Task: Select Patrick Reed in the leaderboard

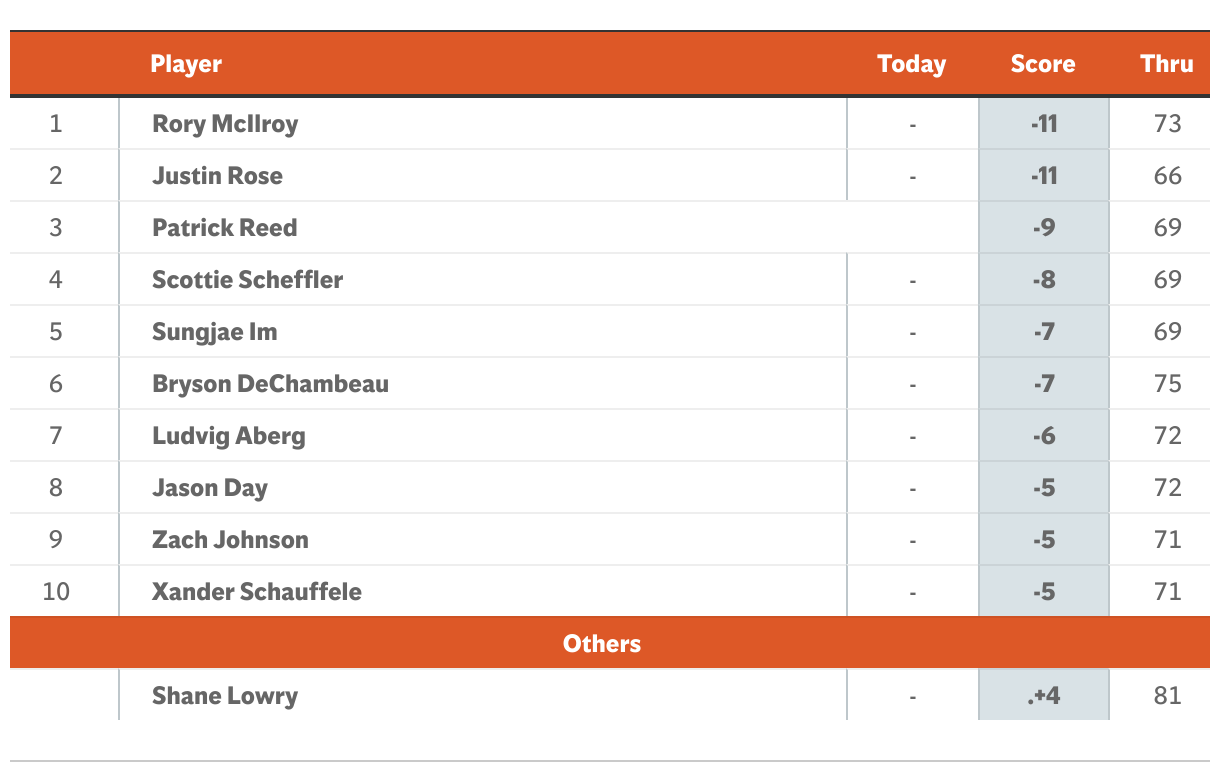Action: pyautogui.click(x=224, y=228)
